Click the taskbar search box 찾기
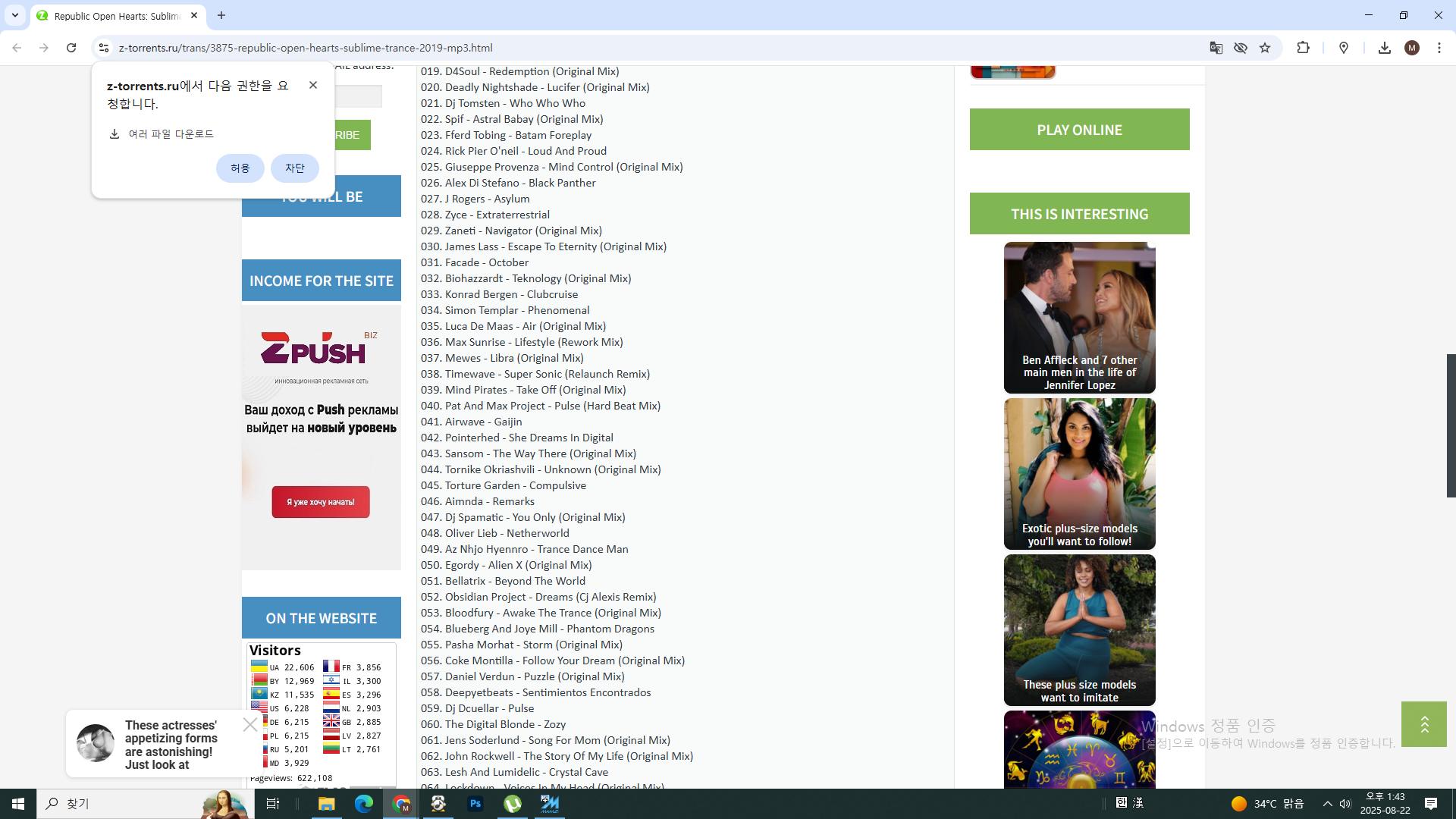Viewport: 1456px width, 819px height. click(144, 804)
